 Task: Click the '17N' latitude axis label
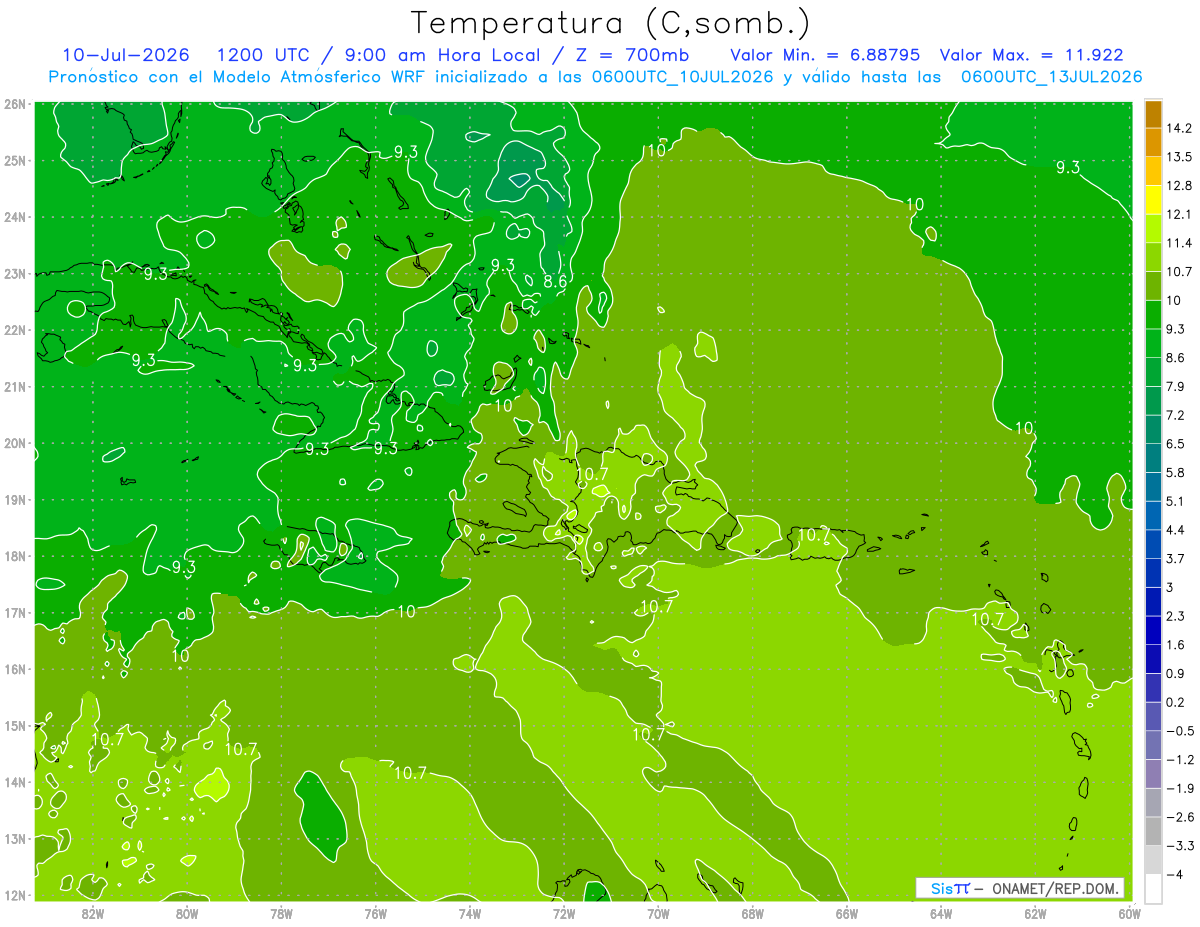click(14, 613)
